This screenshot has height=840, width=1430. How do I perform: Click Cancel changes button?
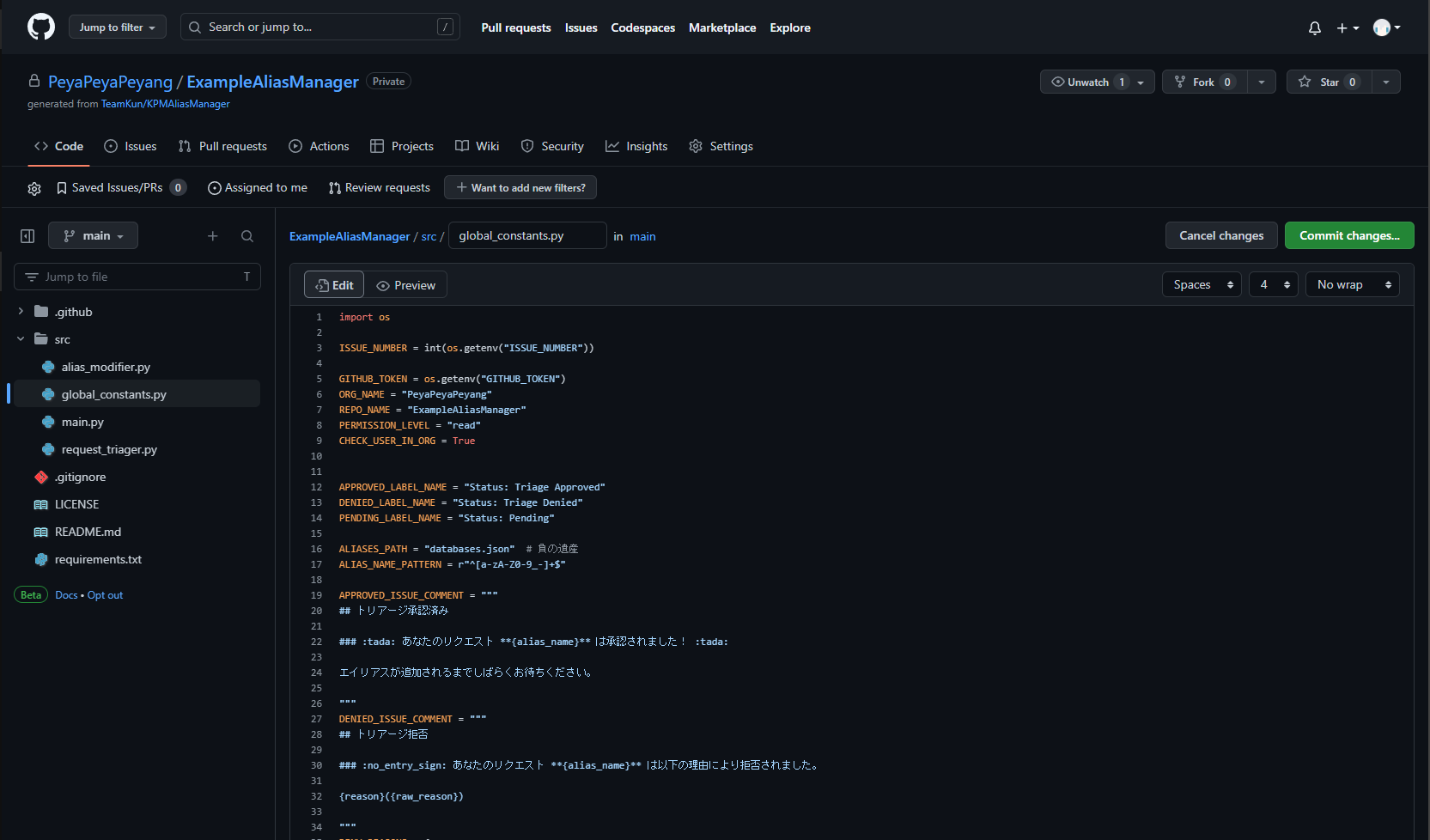[1221, 235]
